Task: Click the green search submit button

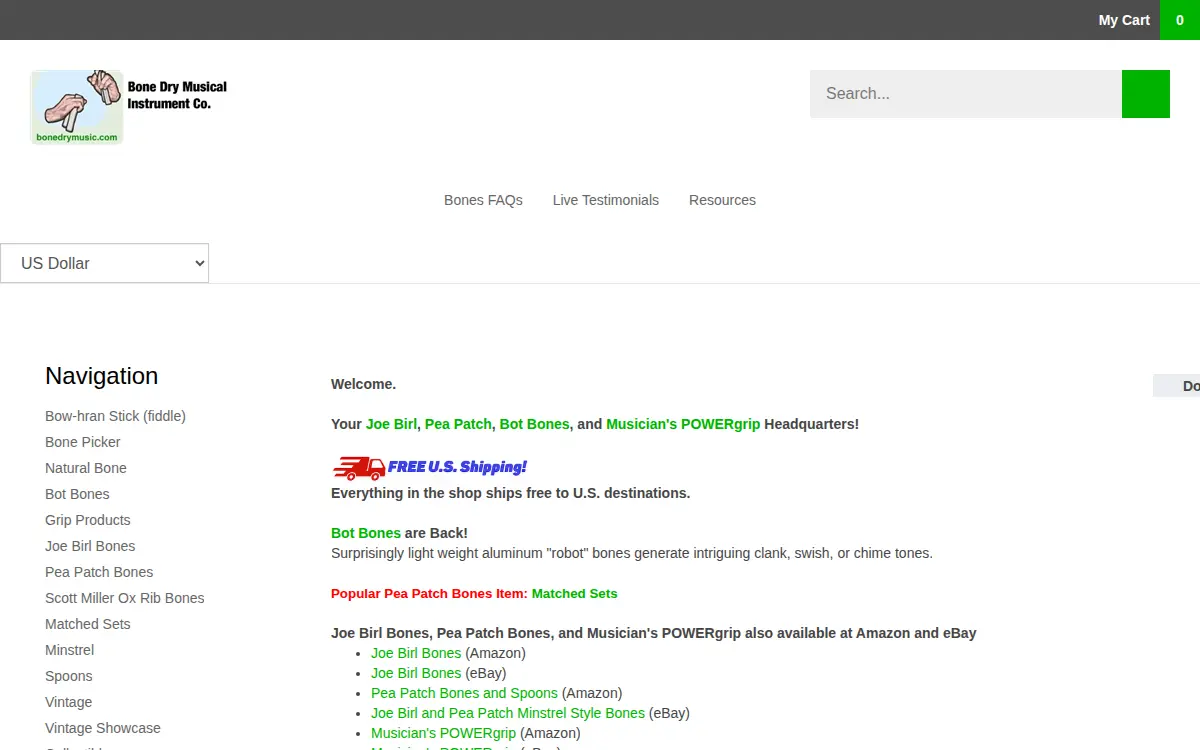Action: 1146,94
